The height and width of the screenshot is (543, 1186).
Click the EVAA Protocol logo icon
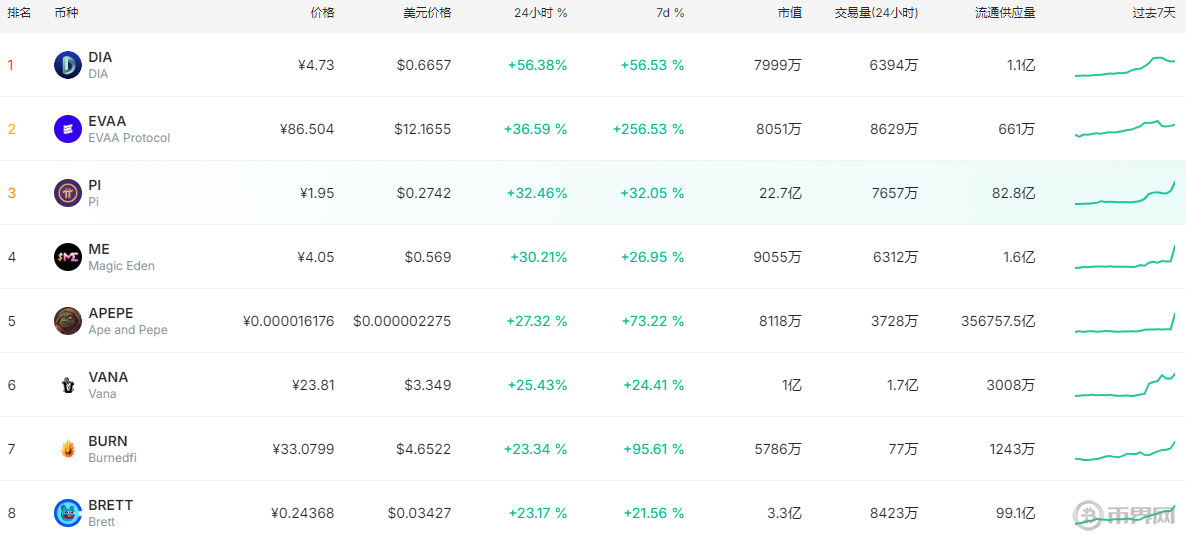(68, 129)
